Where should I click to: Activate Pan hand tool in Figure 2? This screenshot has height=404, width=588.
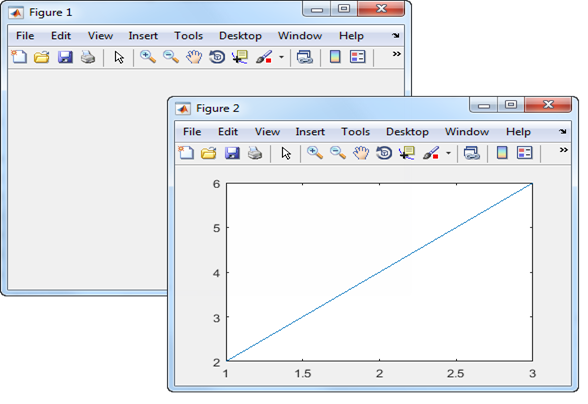coord(361,153)
